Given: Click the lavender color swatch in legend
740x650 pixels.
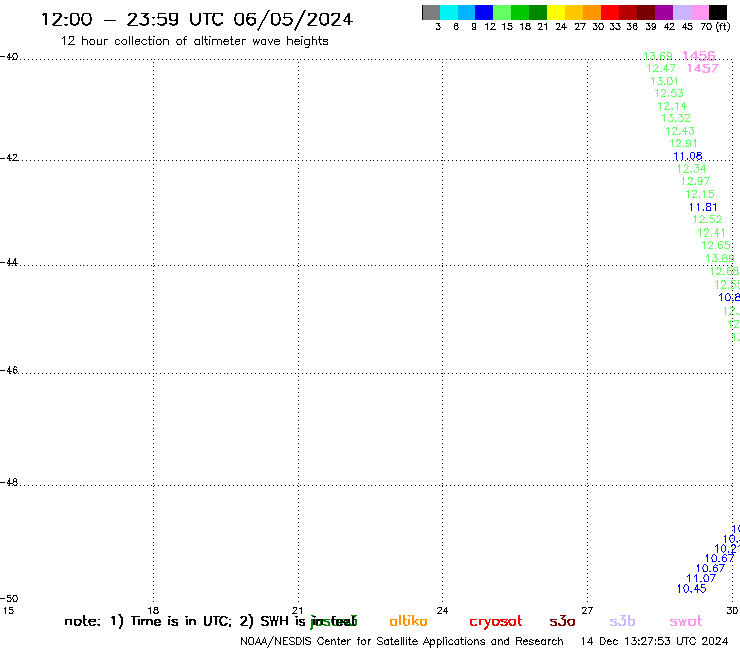Looking at the screenshot, I should pos(682,12).
